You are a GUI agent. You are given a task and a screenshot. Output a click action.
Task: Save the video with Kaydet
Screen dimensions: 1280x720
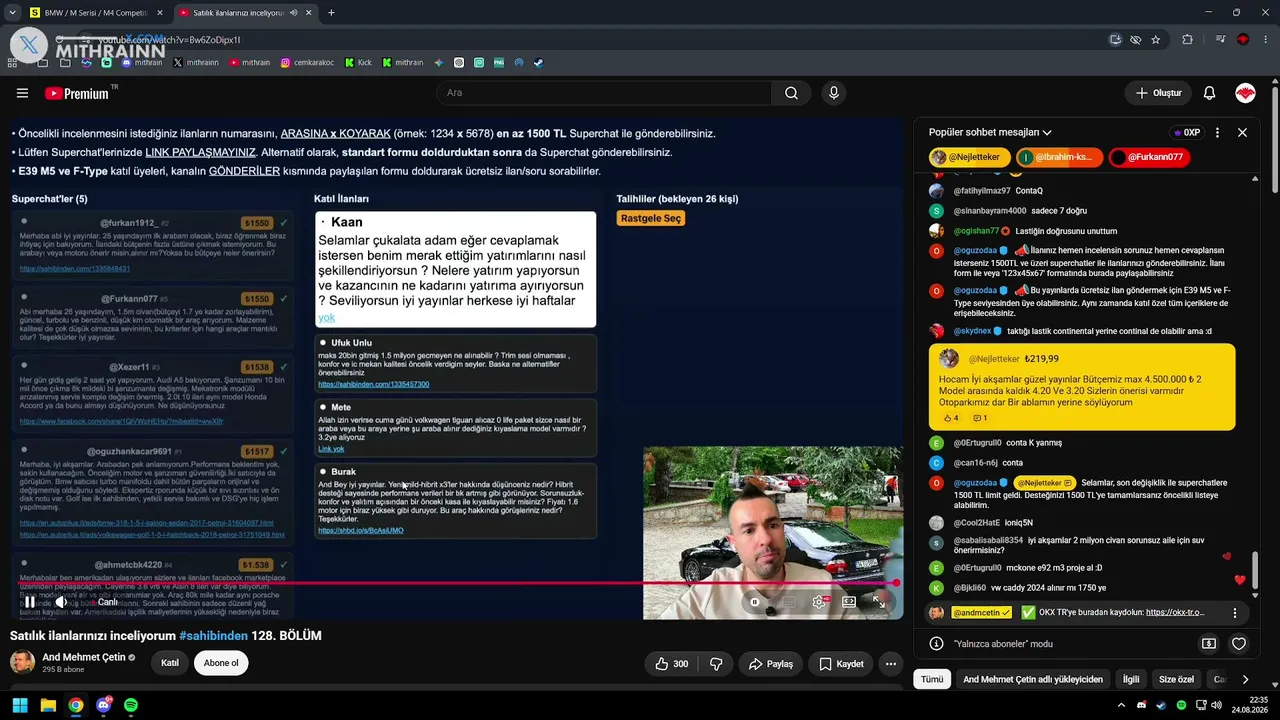841,663
